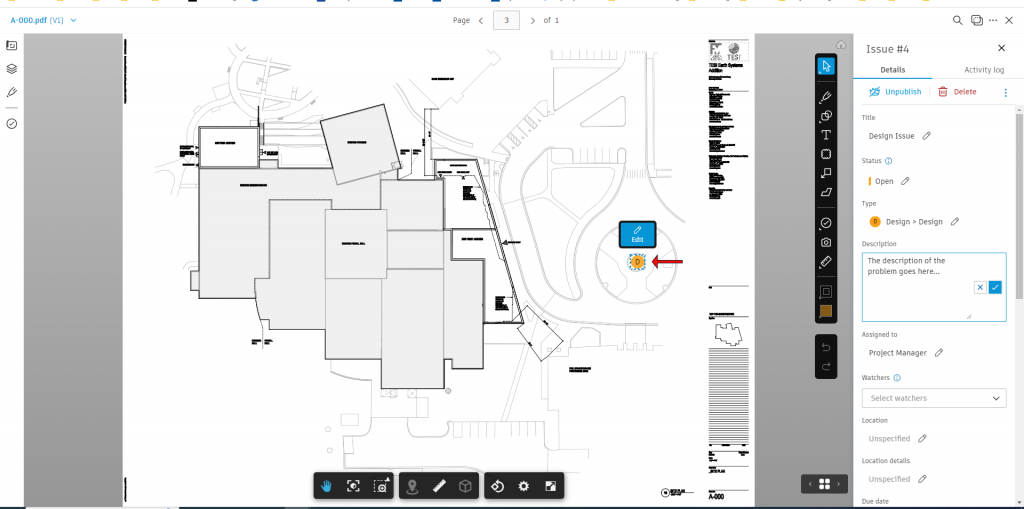Image resolution: width=1024 pixels, height=509 pixels.
Task: Show Status info tooltip icon
Action: [x=888, y=161]
